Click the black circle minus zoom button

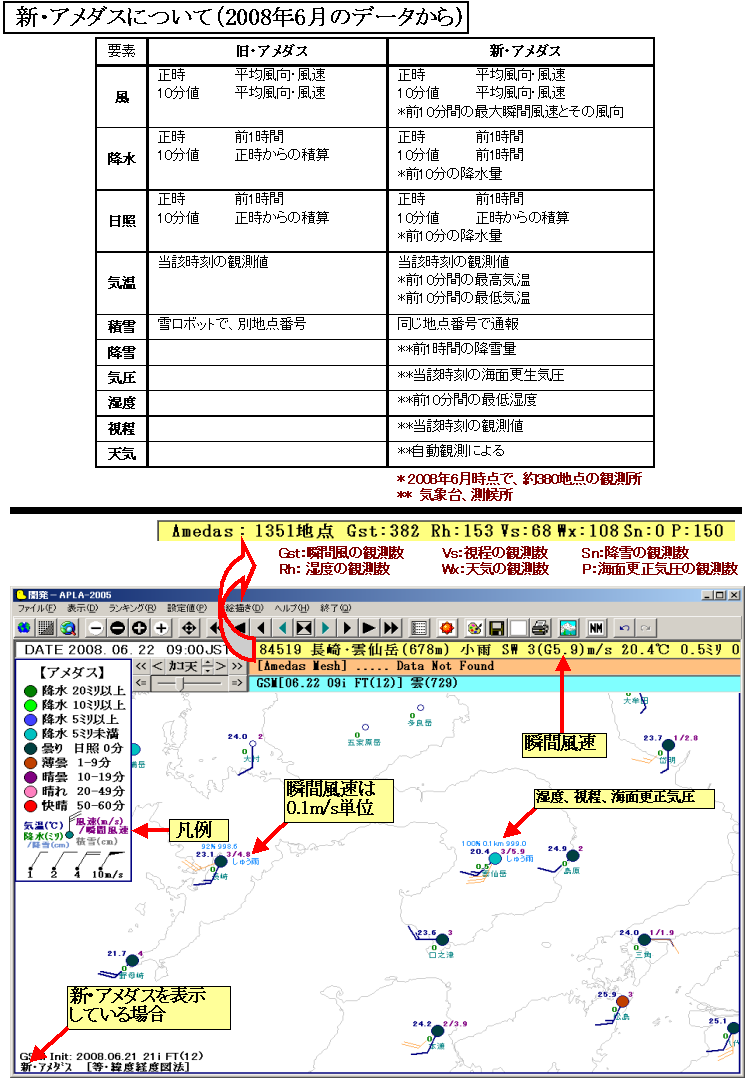click(x=117, y=627)
